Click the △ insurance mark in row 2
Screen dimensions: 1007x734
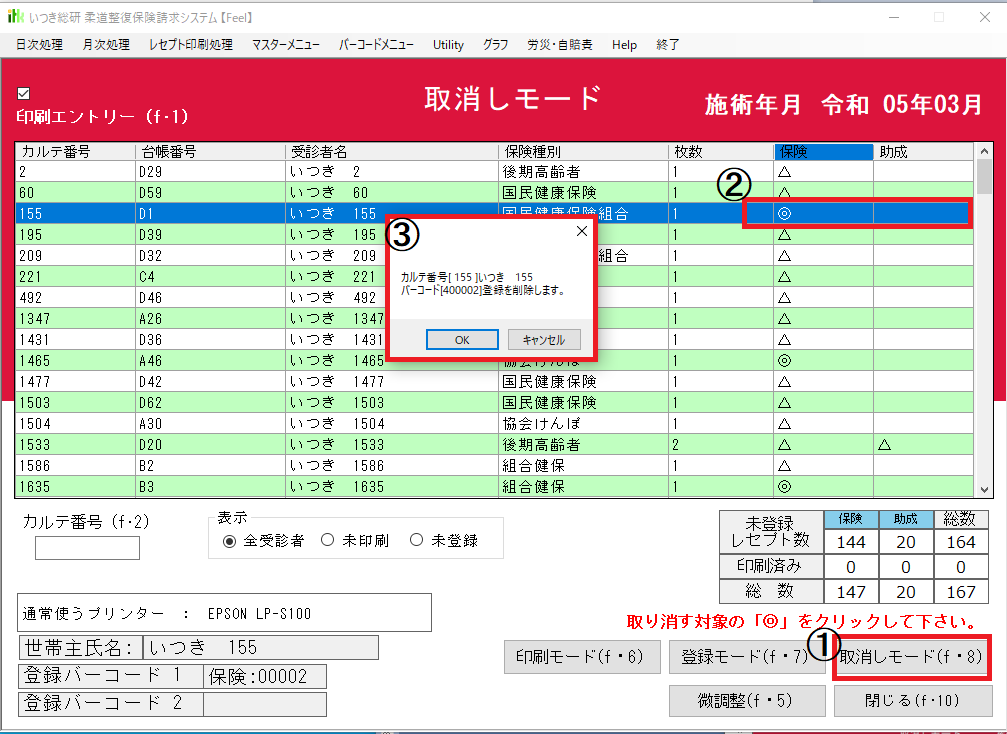[784, 172]
